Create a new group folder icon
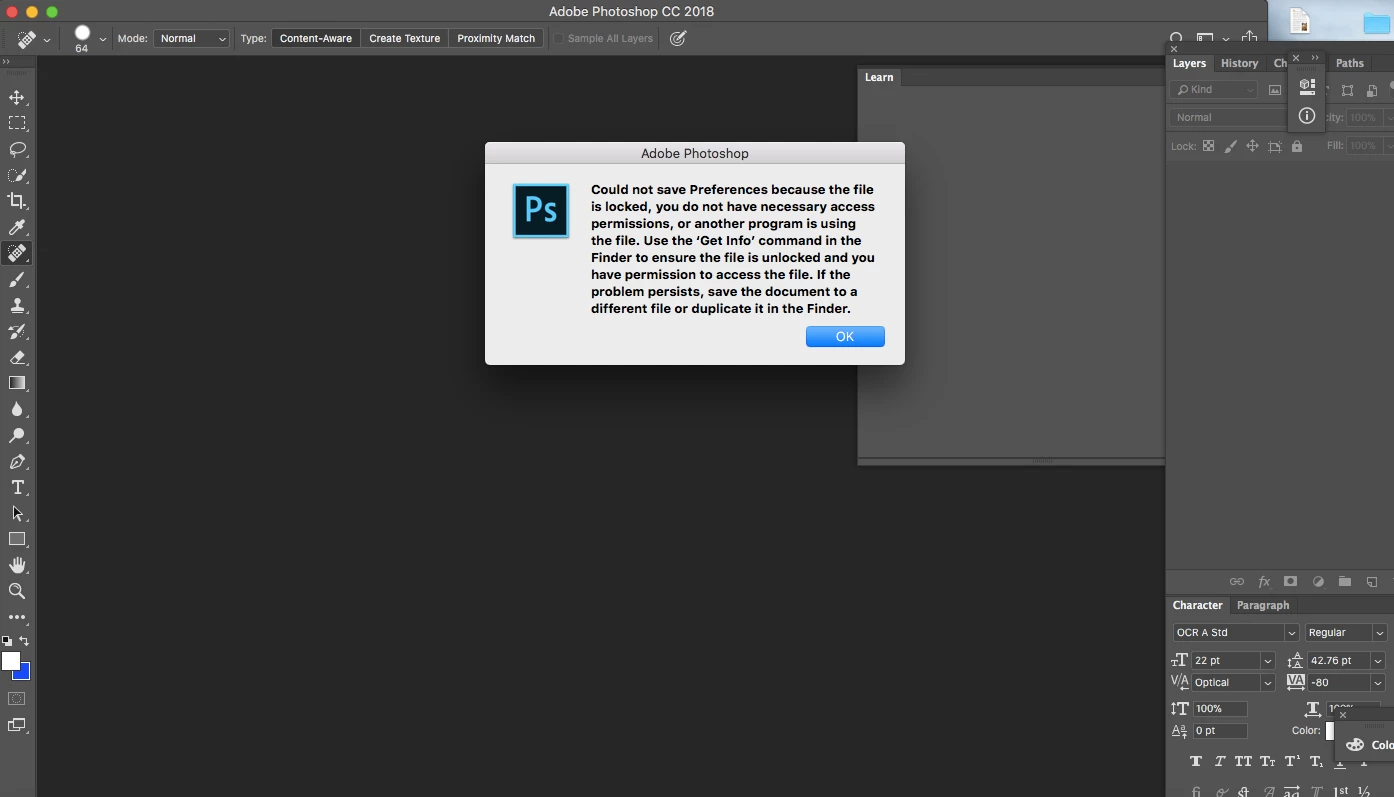1394x797 pixels. click(x=1345, y=582)
